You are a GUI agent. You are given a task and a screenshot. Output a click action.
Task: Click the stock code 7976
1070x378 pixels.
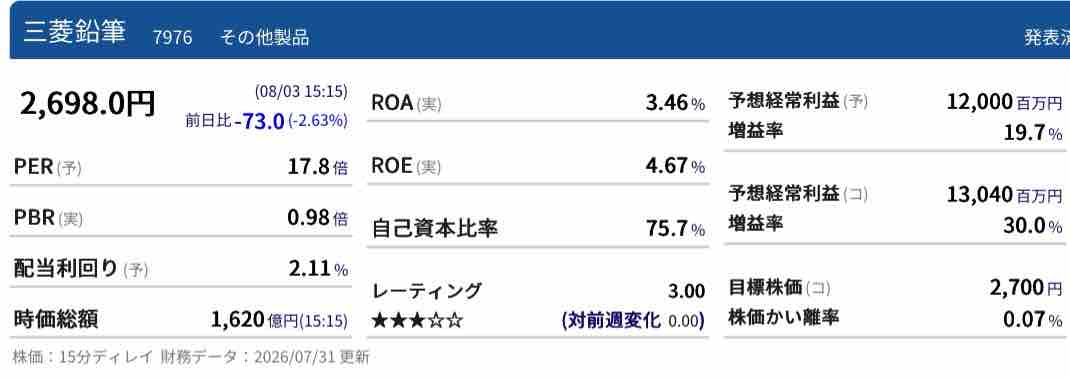pyautogui.click(x=173, y=37)
